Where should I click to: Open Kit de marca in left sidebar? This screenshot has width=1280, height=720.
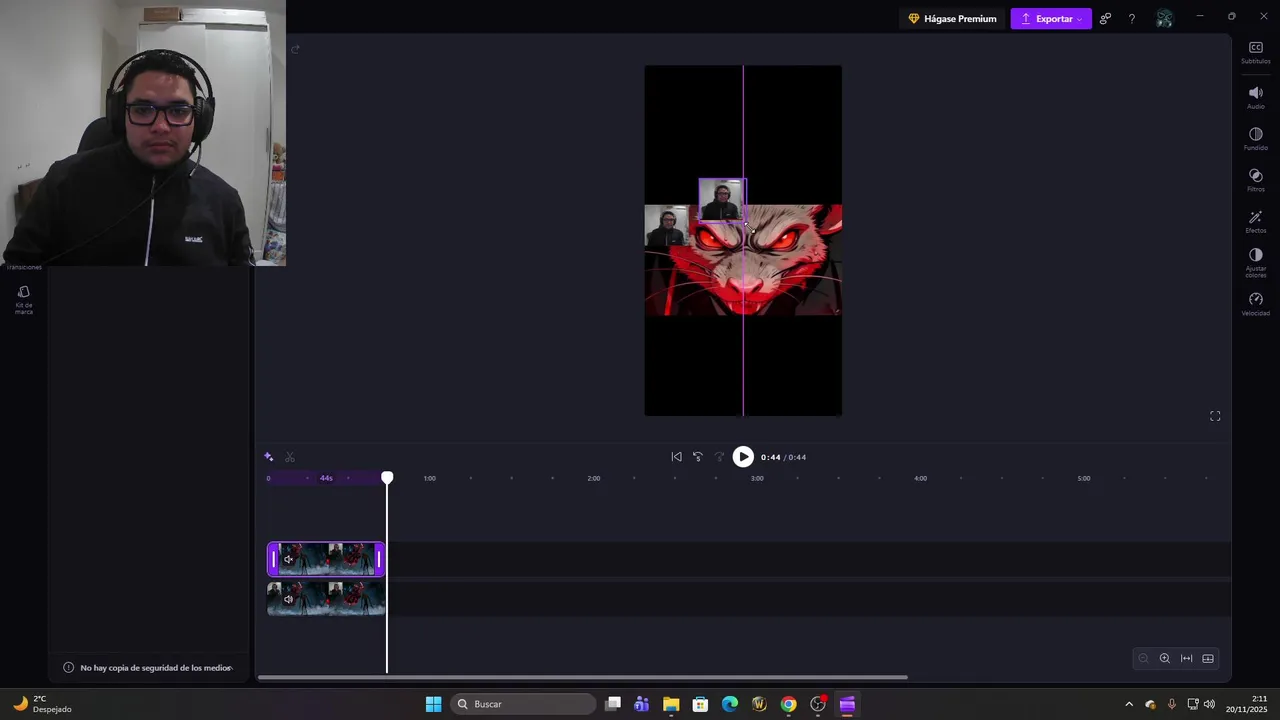click(x=24, y=300)
